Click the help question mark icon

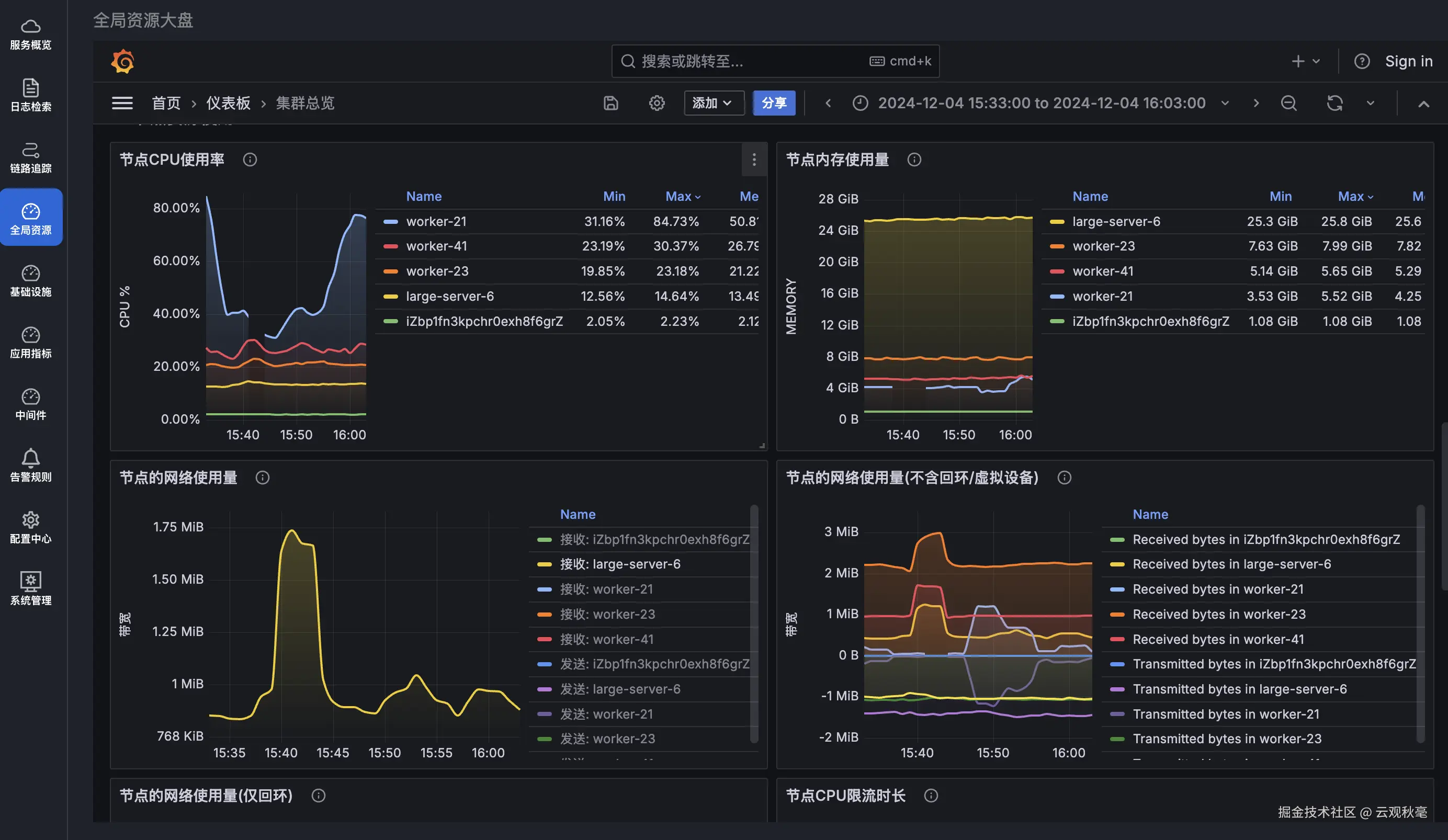pyautogui.click(x=1362, y=62)
